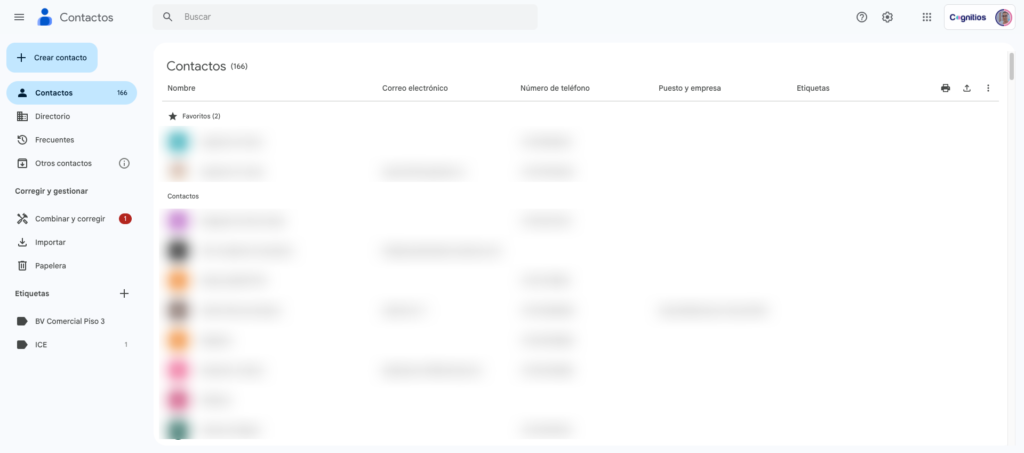Click the printer icon

(x=945, y=88)
